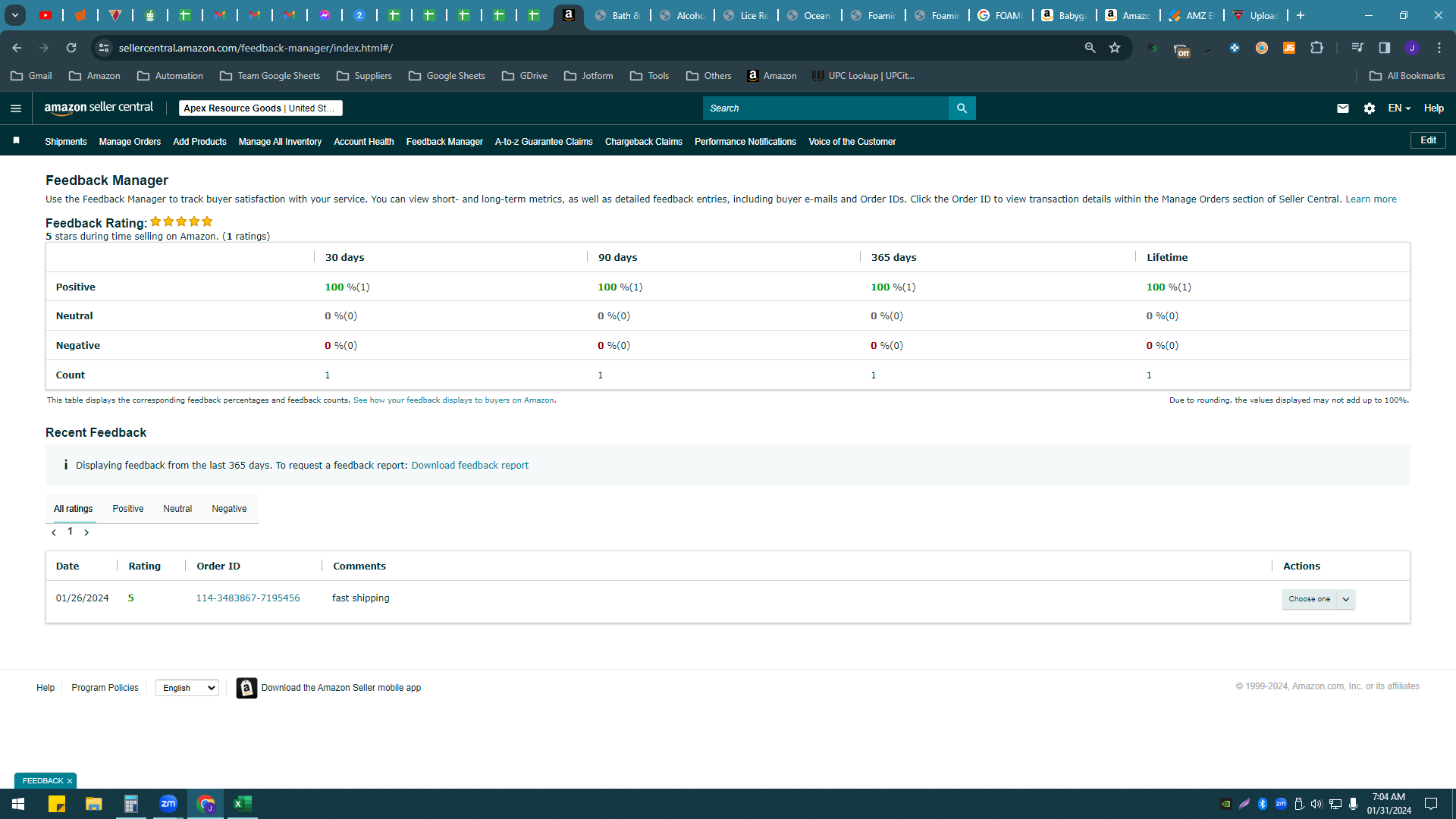The image size is (1456, 819).
Task: Select the Positive ratings tab
Action: tap(128, 509)
